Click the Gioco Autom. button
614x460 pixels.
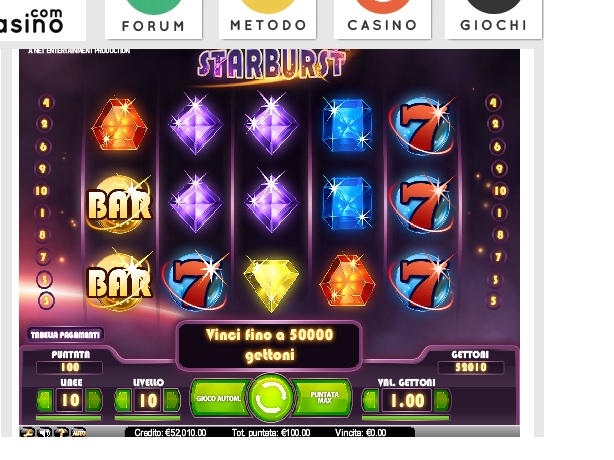pyautogui.click(x=219, y=399)
